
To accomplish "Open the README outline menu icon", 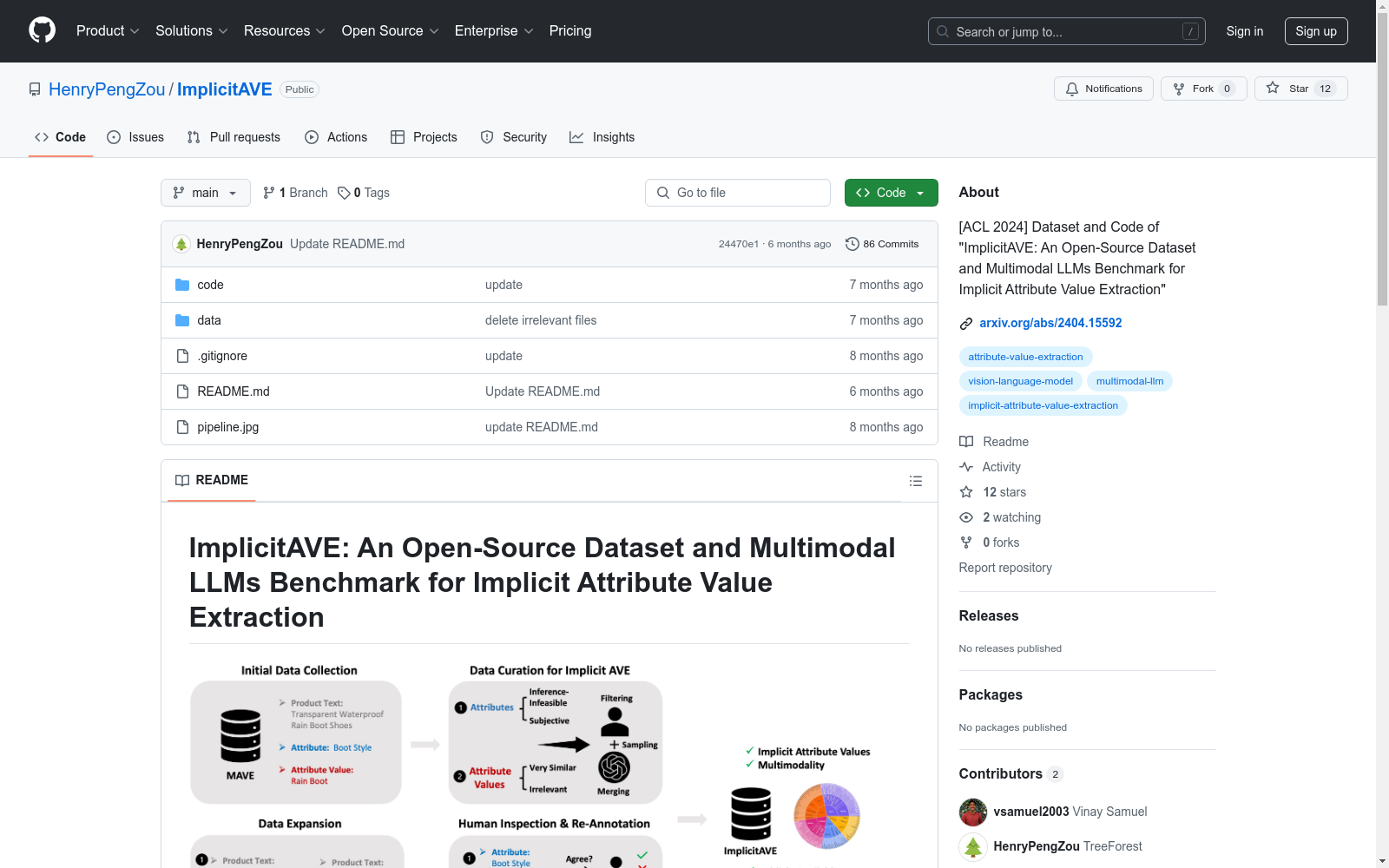I will point(915,481).
